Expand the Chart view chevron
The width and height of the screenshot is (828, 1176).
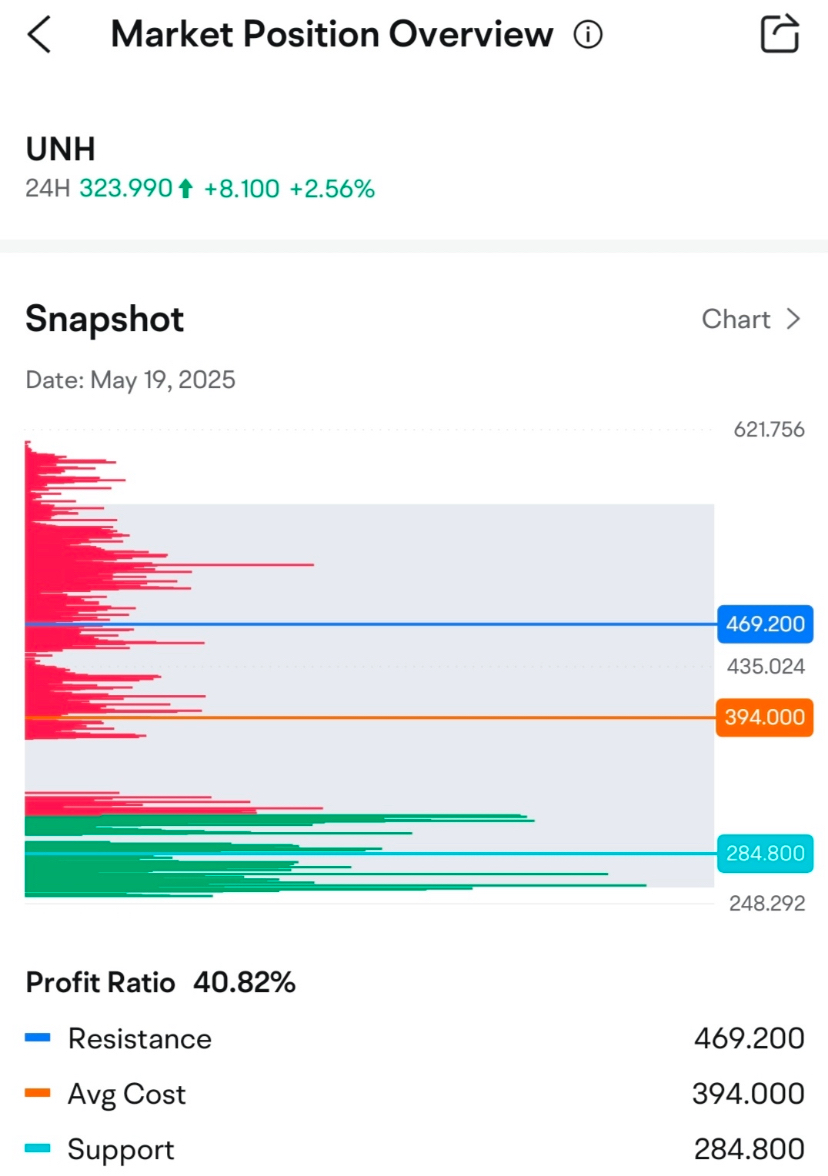coord(794,319)
